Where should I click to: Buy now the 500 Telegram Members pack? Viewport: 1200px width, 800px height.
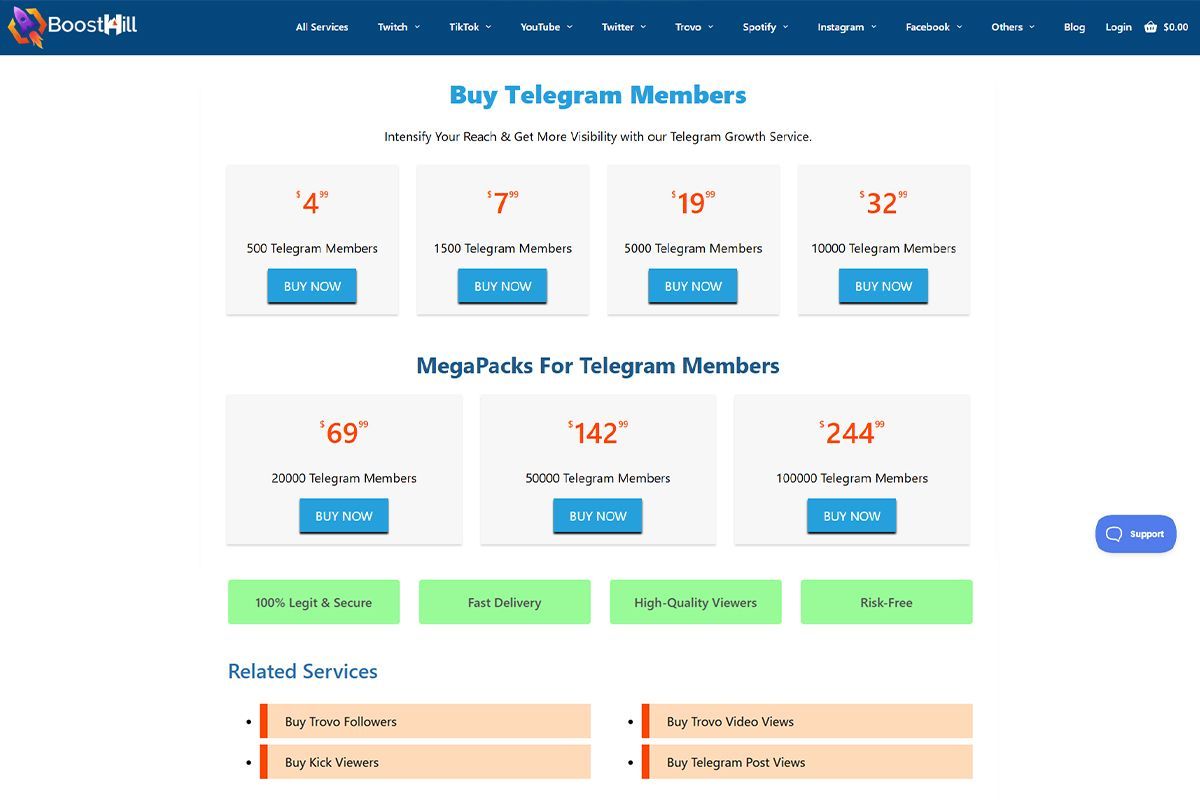(312, 286)
